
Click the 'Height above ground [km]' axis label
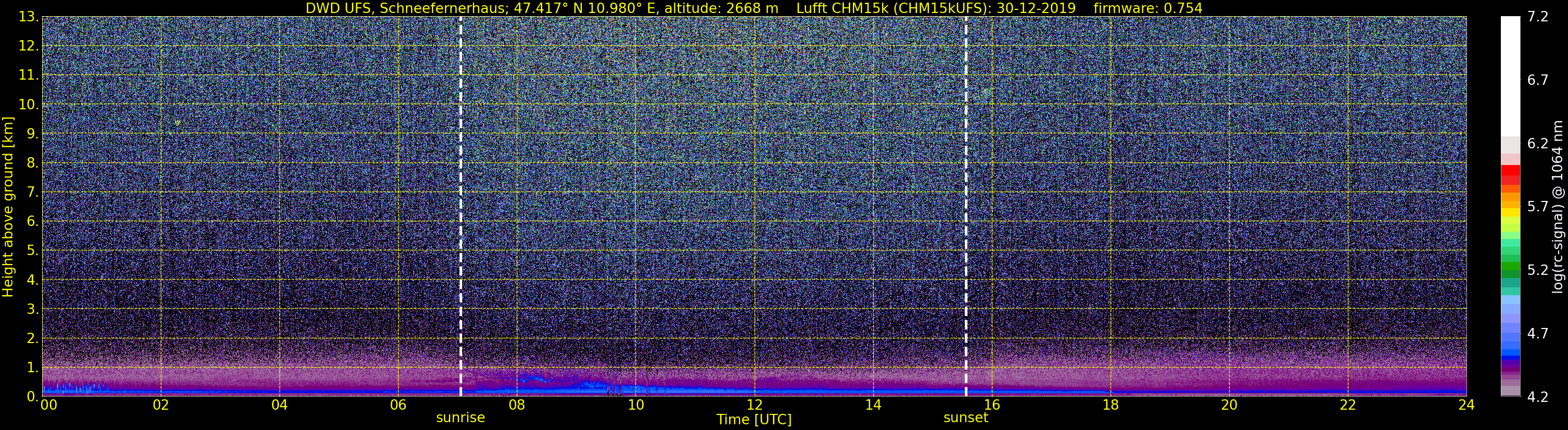tap(8, 207)
